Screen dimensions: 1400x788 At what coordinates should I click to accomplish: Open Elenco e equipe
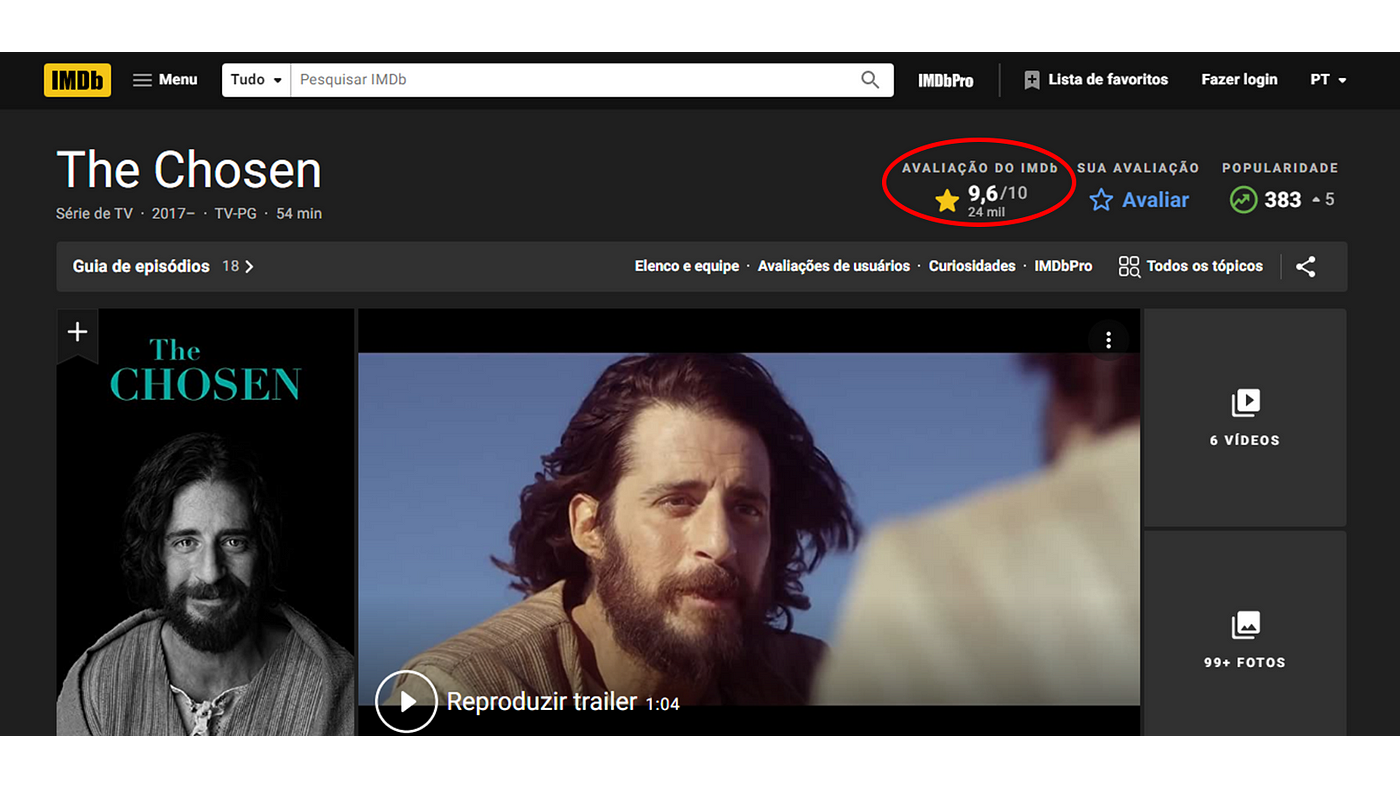pyautogui.click(x=687, y=266)
